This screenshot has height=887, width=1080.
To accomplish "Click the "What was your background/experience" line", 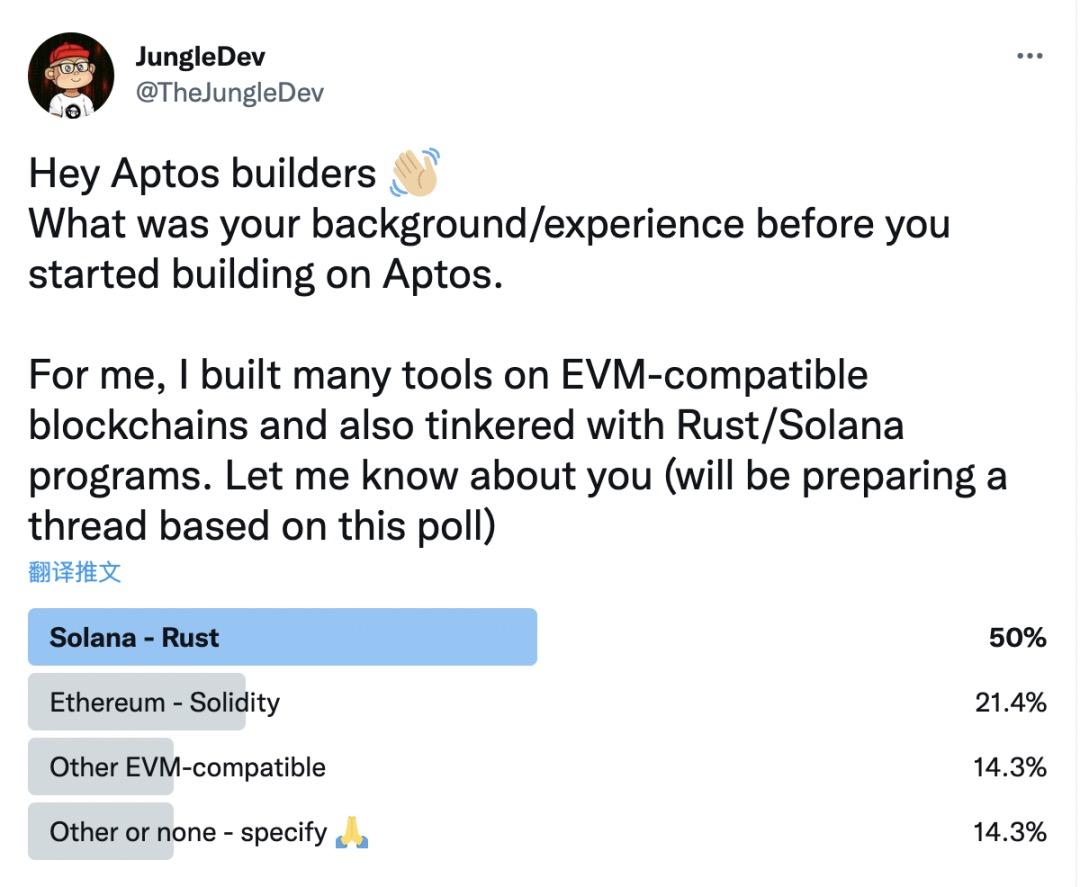I will point(488,224).
